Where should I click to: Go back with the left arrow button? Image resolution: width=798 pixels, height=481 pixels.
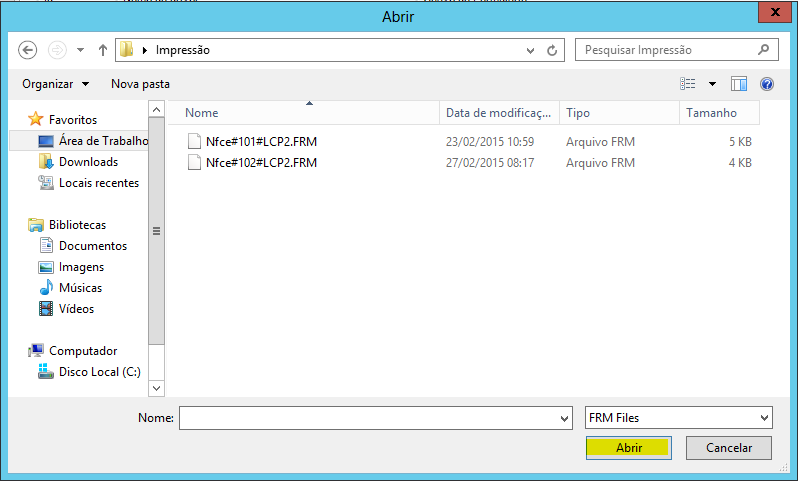[x=27, y=50]
